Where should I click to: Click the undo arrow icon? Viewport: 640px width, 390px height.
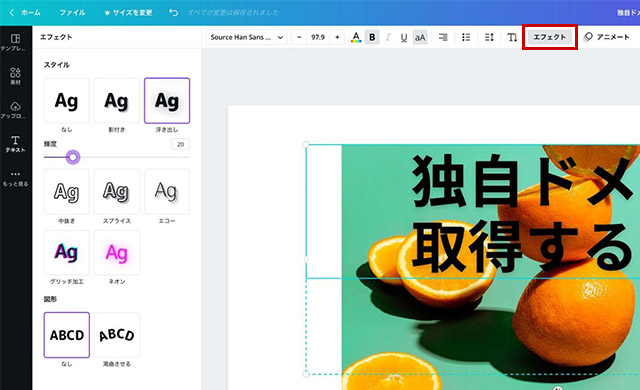click(173, 13)
